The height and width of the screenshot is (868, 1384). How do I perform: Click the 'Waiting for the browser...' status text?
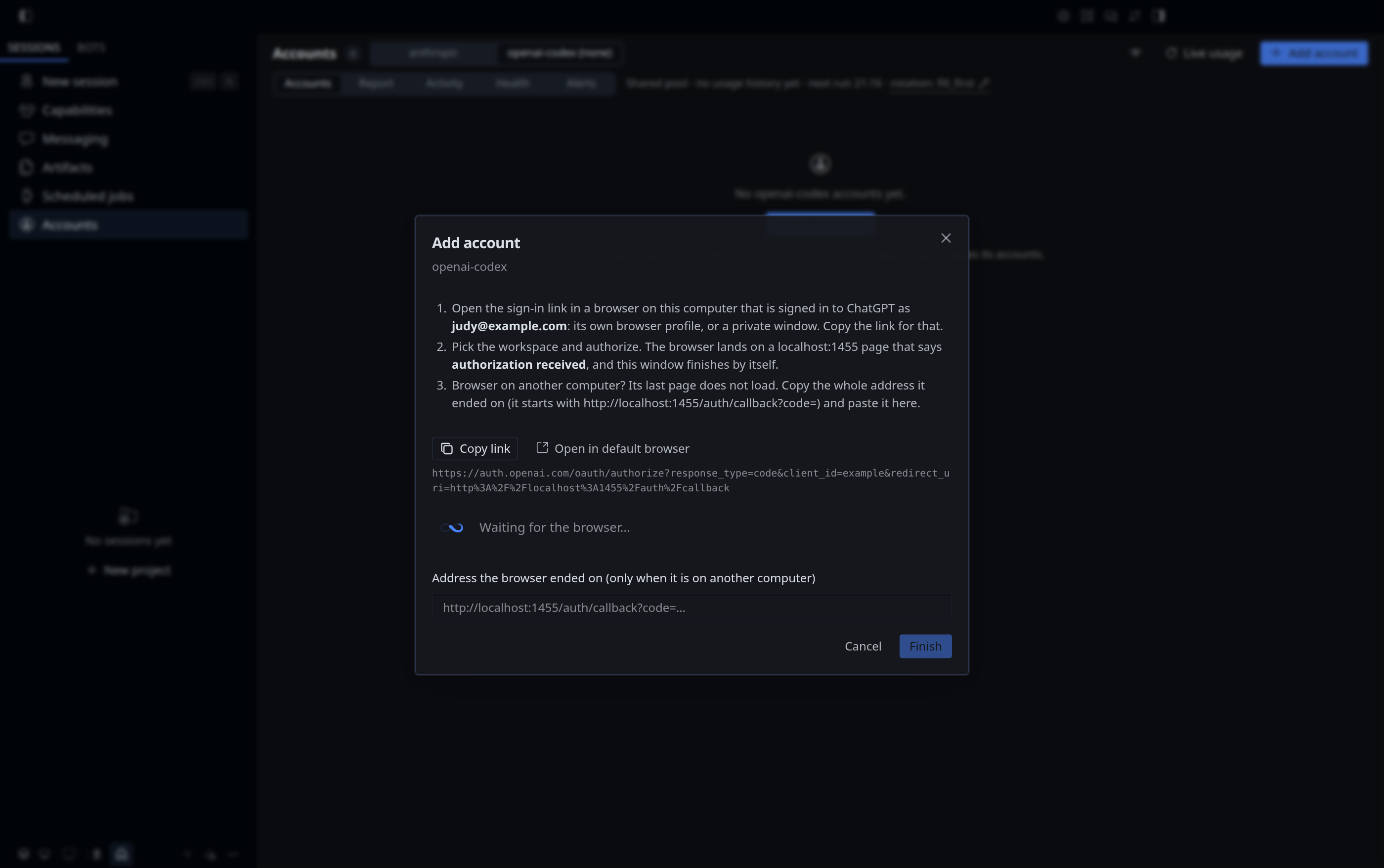coord(555,527)
